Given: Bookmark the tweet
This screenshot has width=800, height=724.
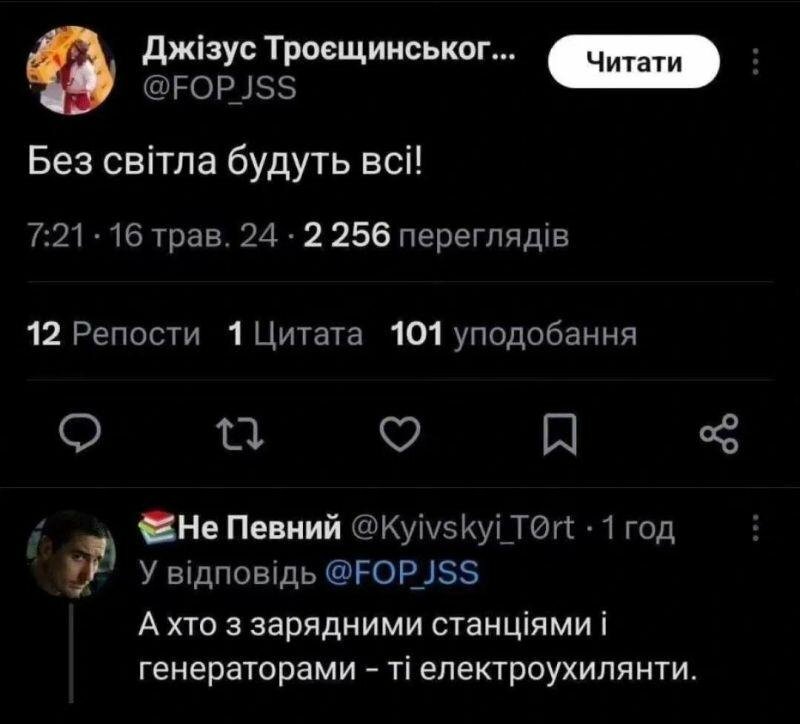Looking at the screenshot, I should click(560, 434).
